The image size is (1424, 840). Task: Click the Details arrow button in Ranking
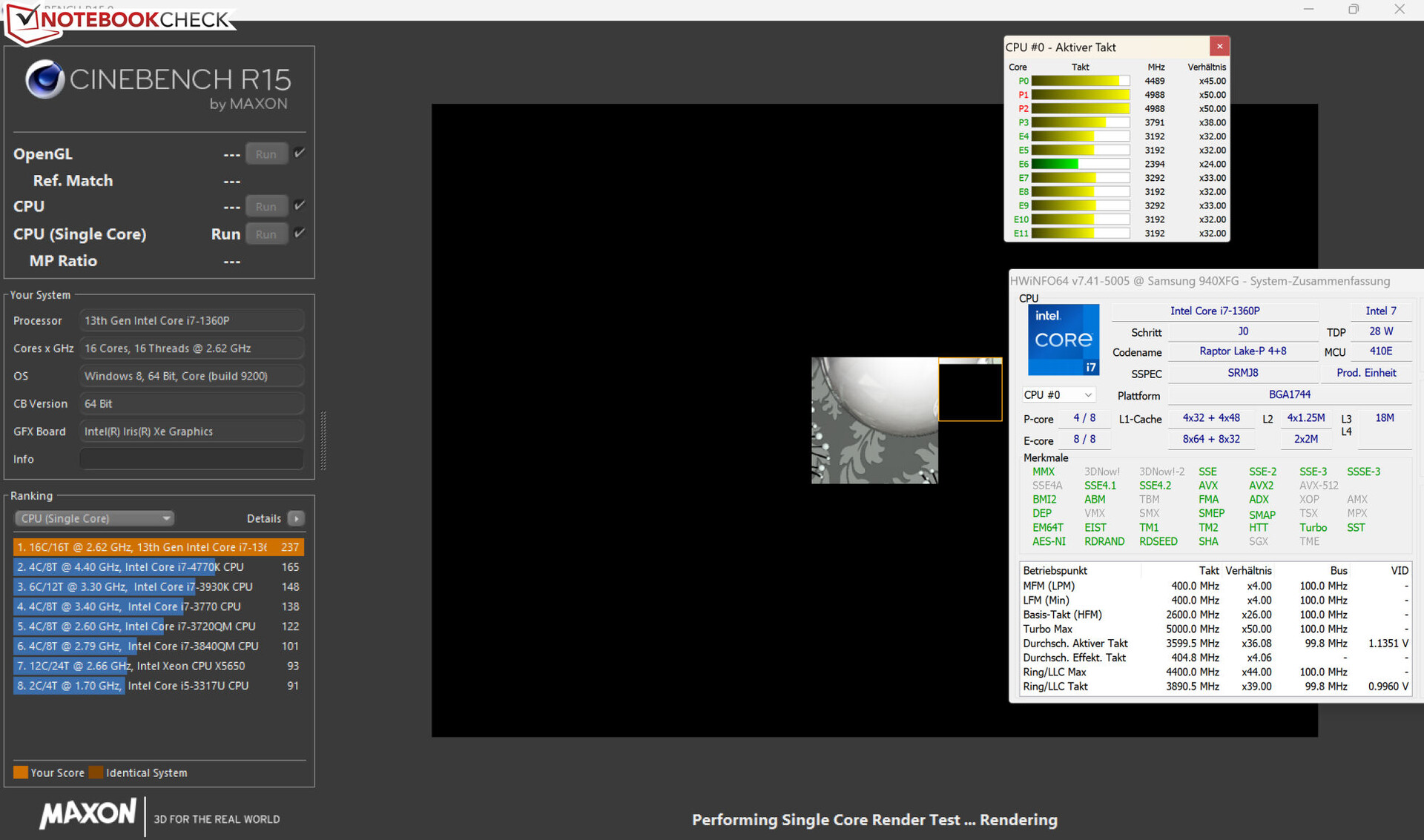(x=297, y=518)
